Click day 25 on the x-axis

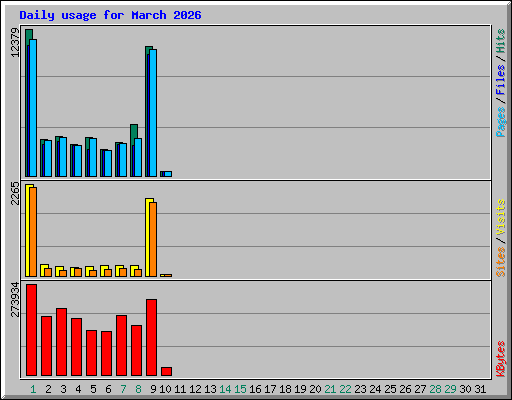(x=390, y=389)
